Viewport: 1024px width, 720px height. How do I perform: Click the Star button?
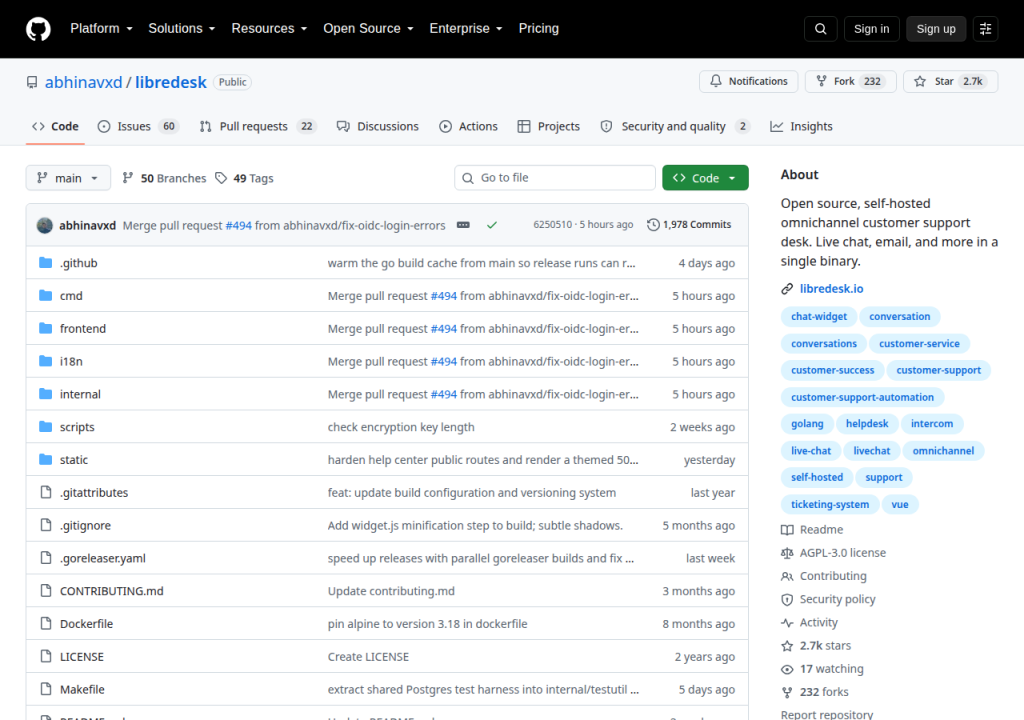point(950,82)
